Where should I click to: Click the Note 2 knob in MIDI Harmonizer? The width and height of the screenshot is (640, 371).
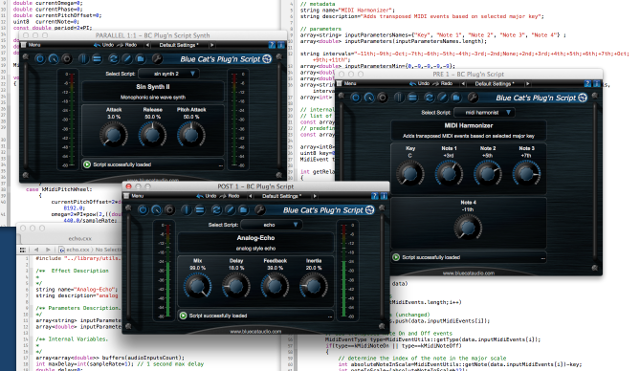click(488, 174)
